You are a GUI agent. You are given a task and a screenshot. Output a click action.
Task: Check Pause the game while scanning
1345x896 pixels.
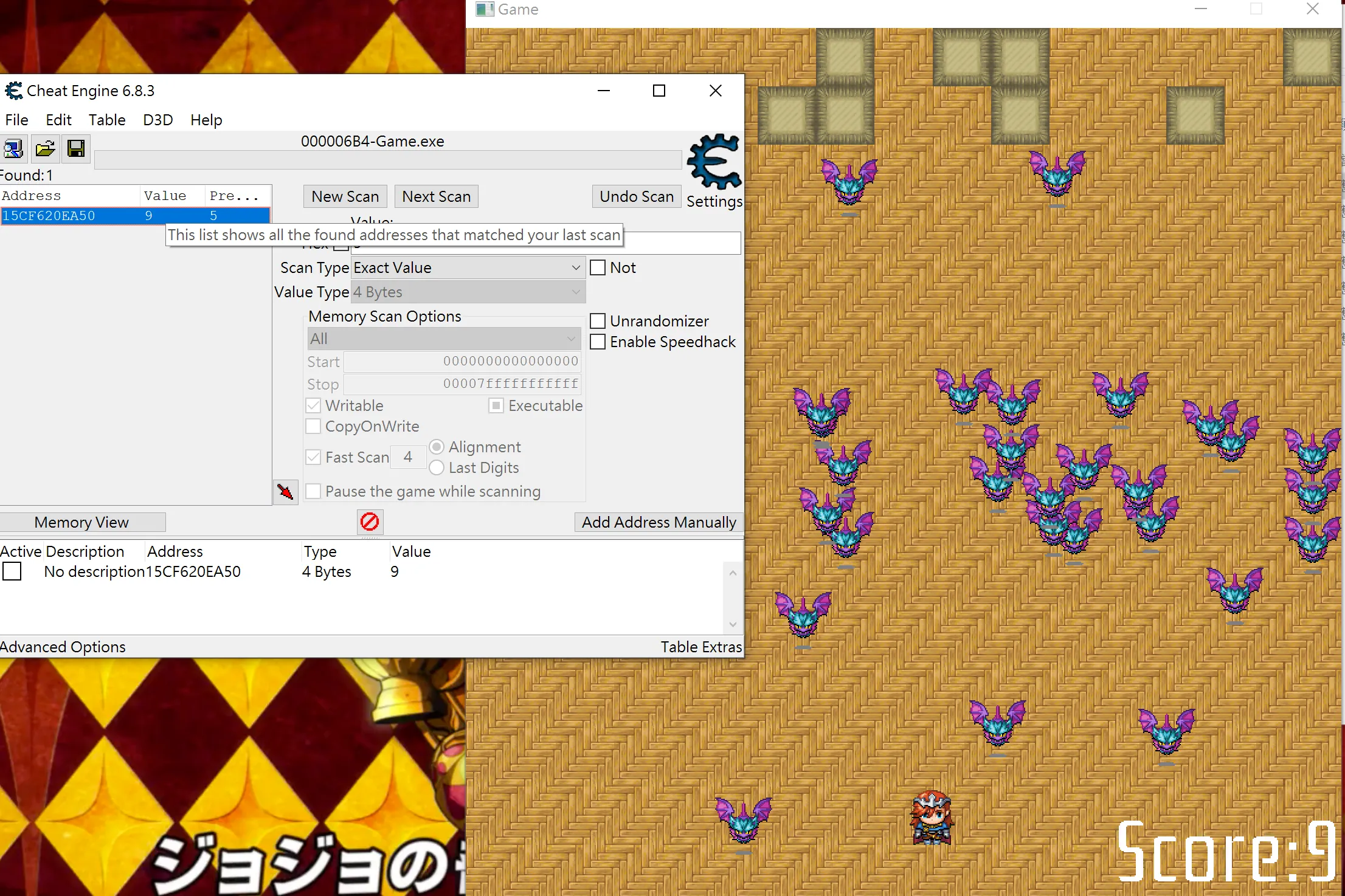click(313, 491)
